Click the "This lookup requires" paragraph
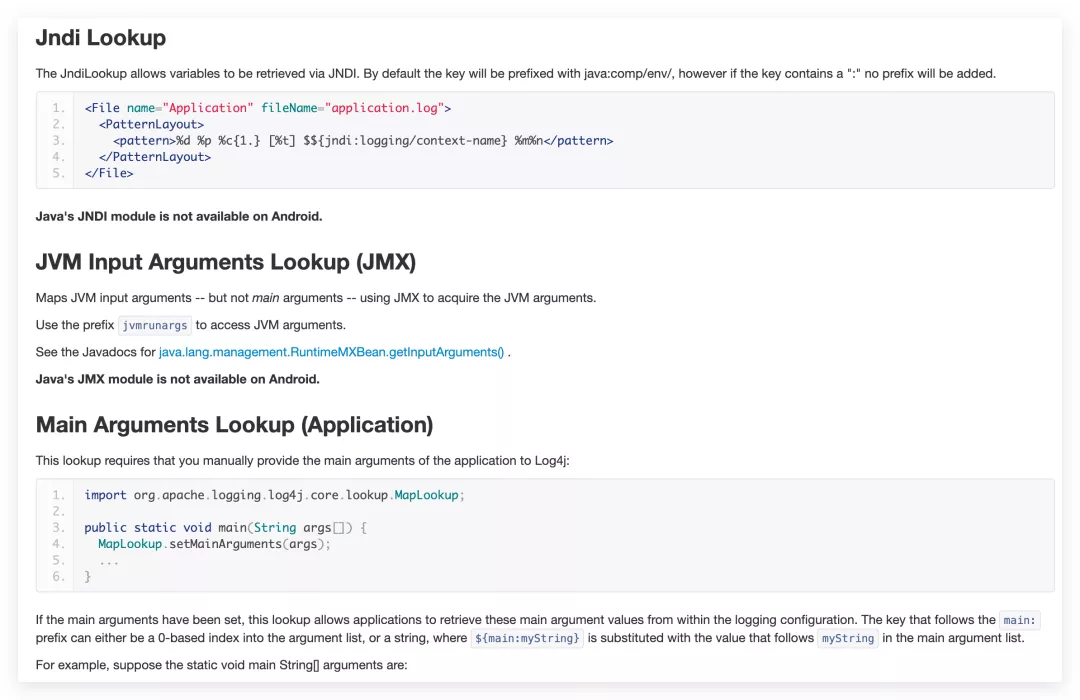Image resolution: width=1080 pixels, height=700 pixels. tap(301, 460)
